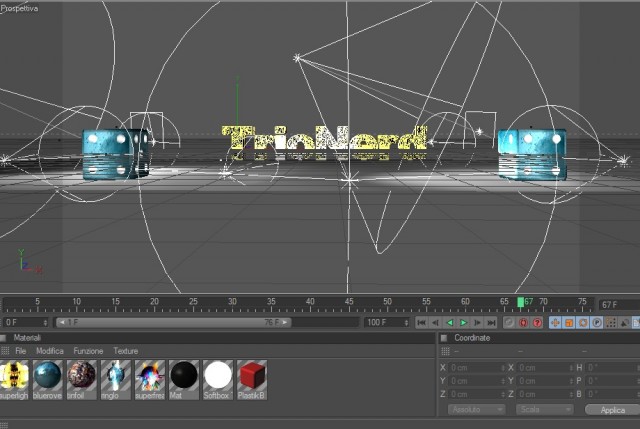Viewport: 640px width, 429px height.
Task: Select the mglo glowing material
Action: coord(116,380)
